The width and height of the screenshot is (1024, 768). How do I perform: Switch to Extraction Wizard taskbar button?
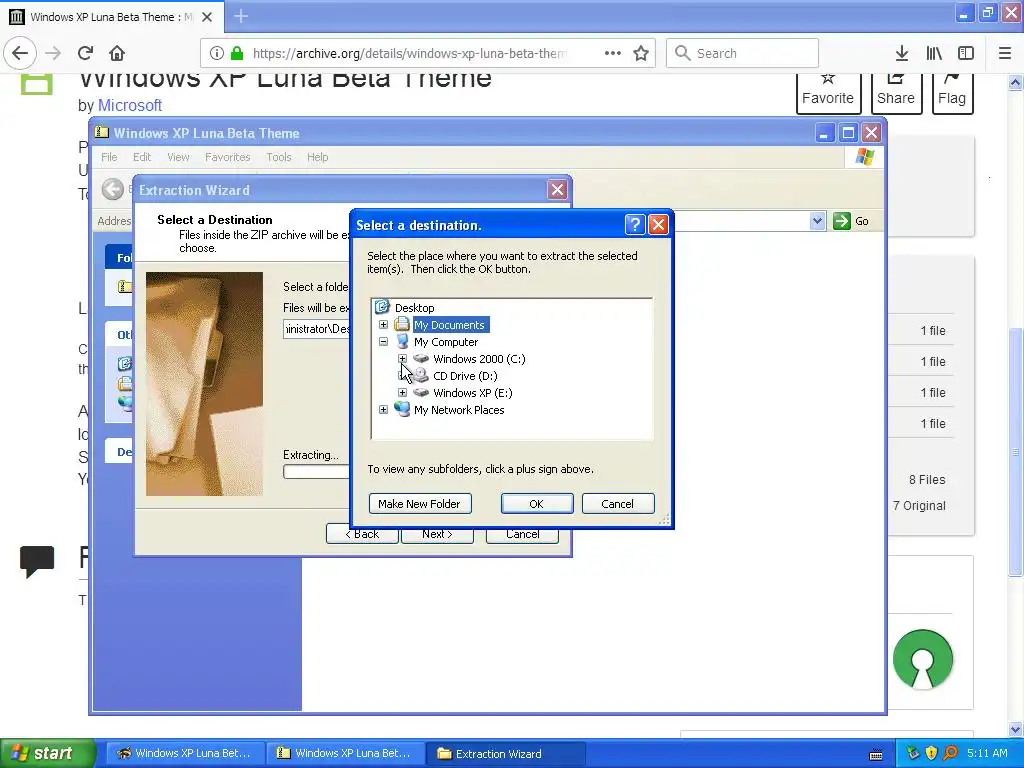(505, 753)
